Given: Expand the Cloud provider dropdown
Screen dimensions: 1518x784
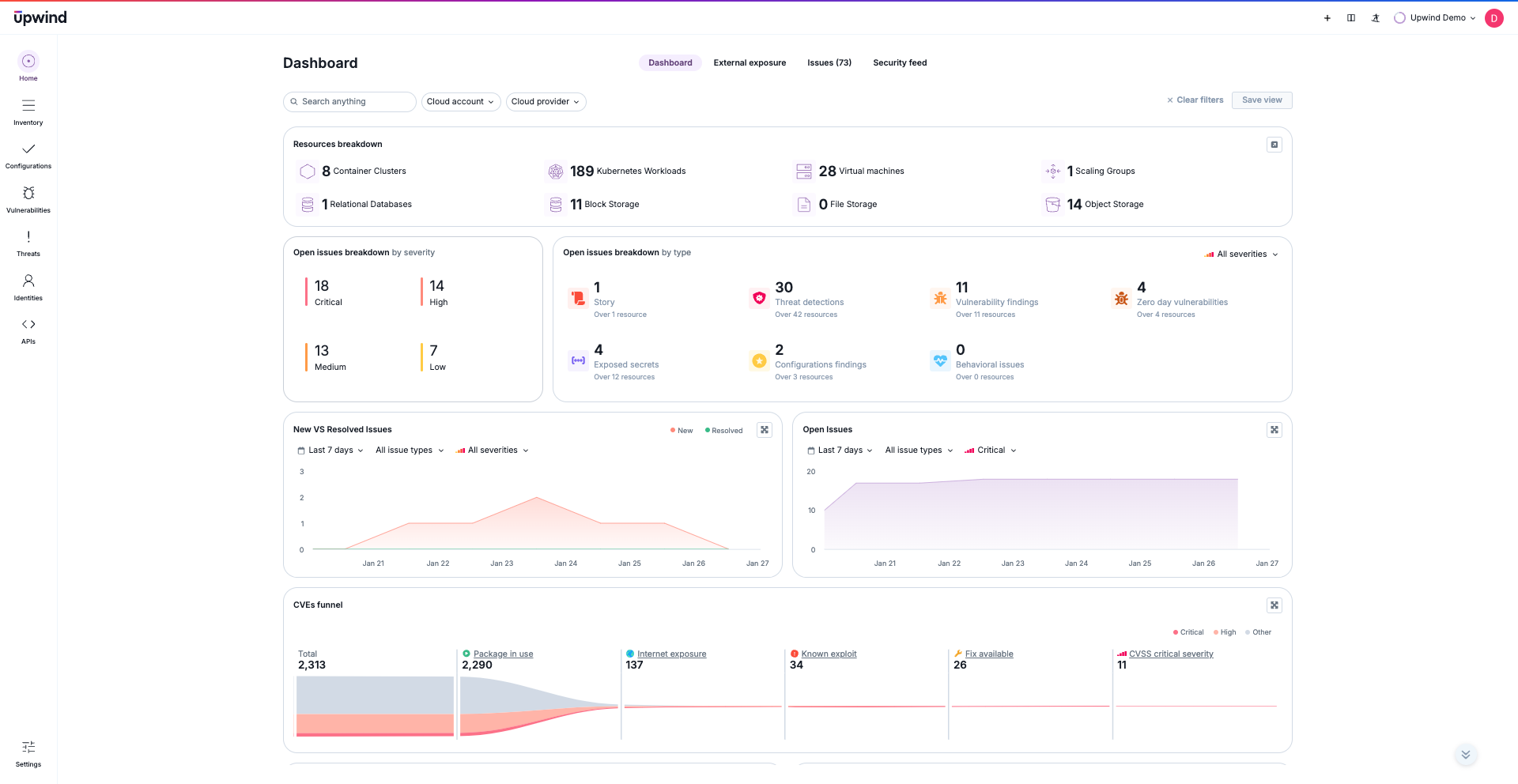Looking at the screenshot, I should click(x=546, y=102).
